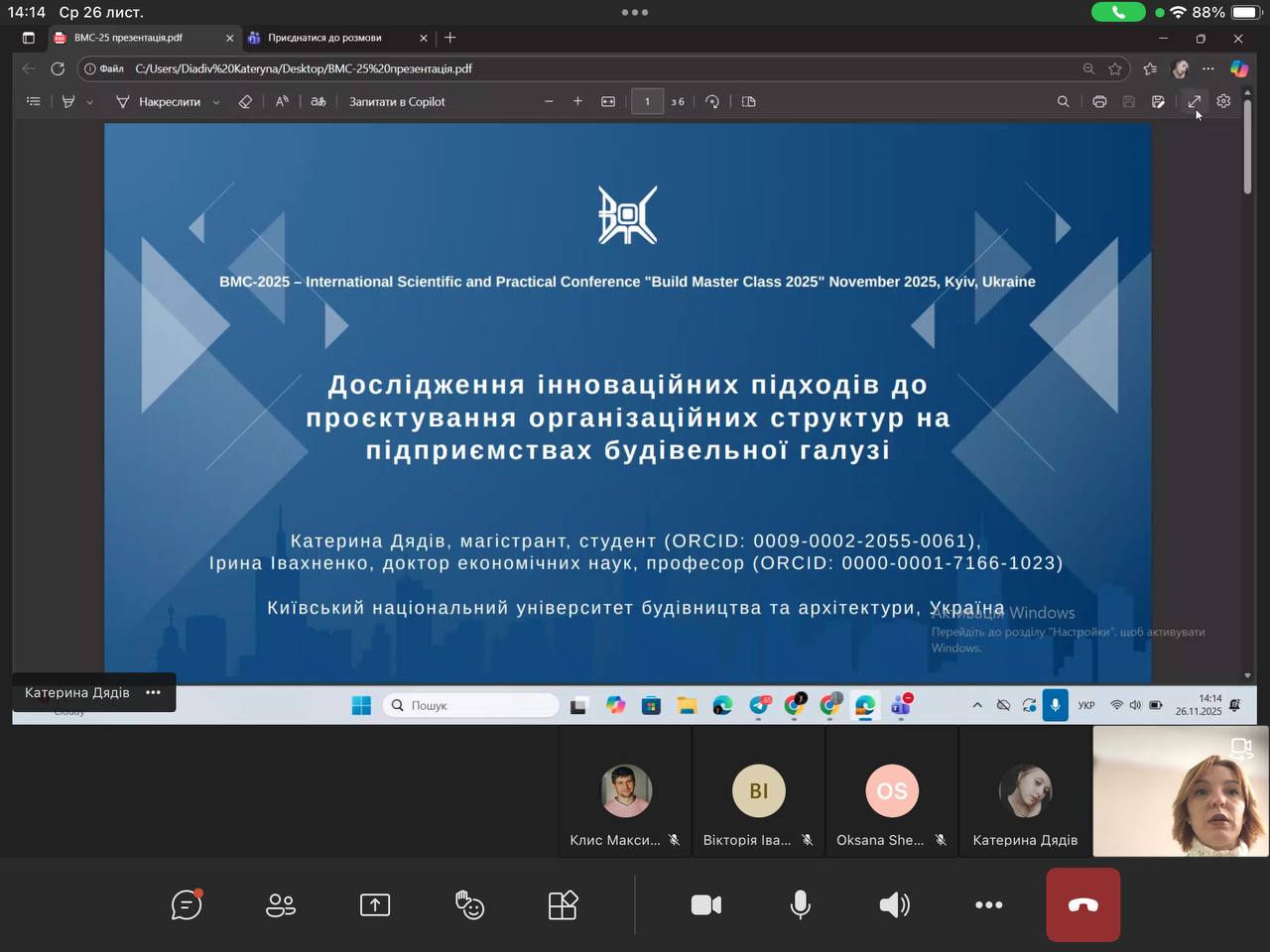Image resolution: width=1270 pixels, height=952 pixels.
Task: Click the PDF vertical scrollbar
Action: tap(1247, 159)
